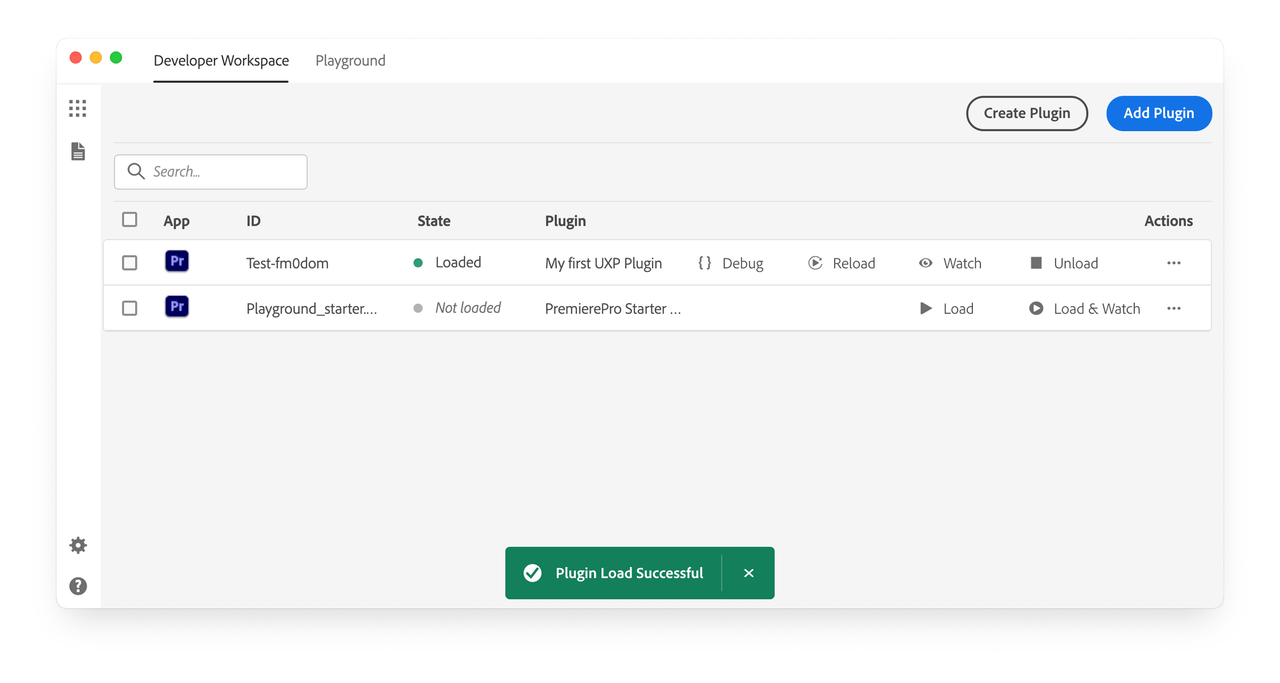Click Premiere Pro icon for Playground_starter row
The height and width of the screenshot is (683, 1280).
pos(177,307)
